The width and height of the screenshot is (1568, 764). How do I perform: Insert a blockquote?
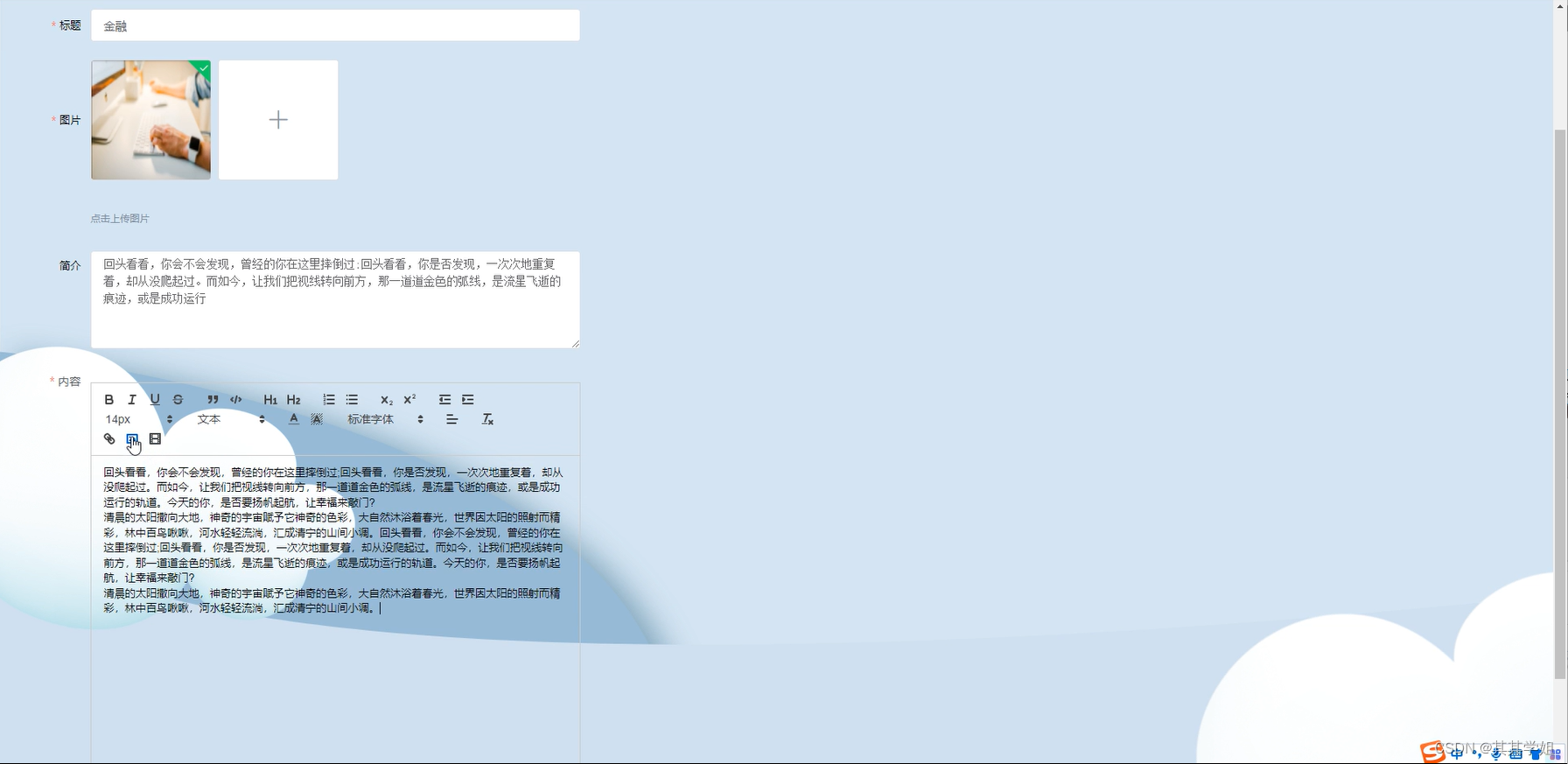[x=213, y=400]
